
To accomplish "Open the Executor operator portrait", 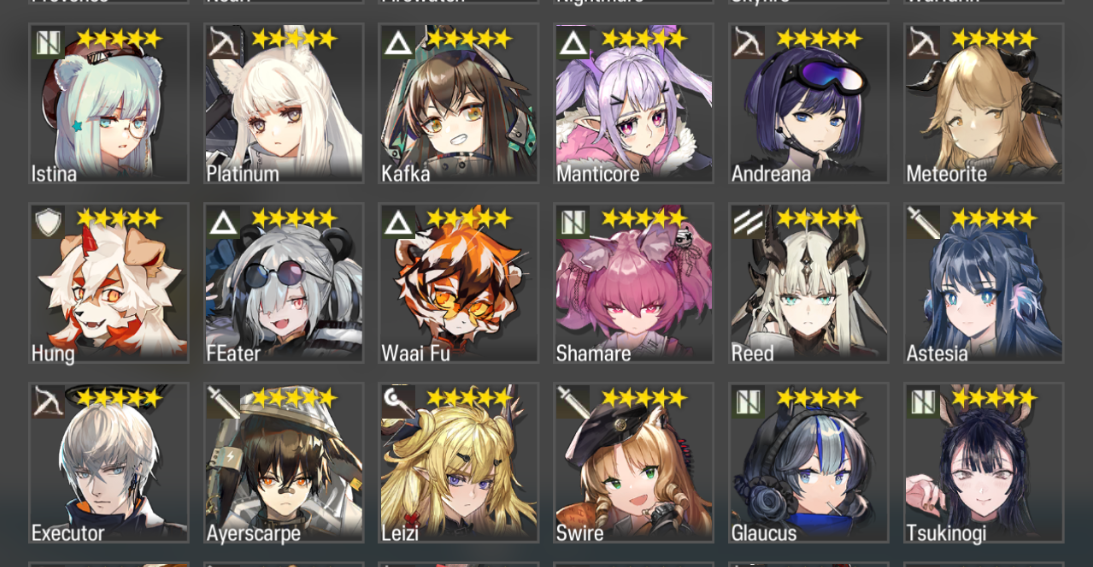I will click(x=109, y=462).
